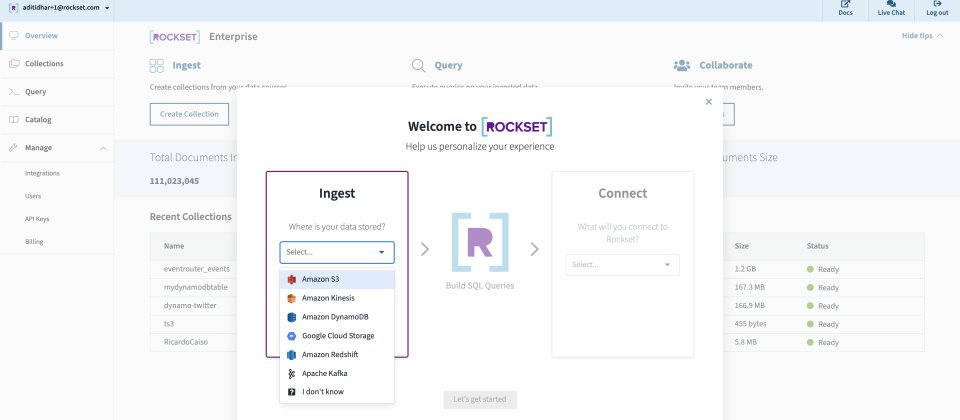Open the Docs icon in header

click(x=846, y=4)
